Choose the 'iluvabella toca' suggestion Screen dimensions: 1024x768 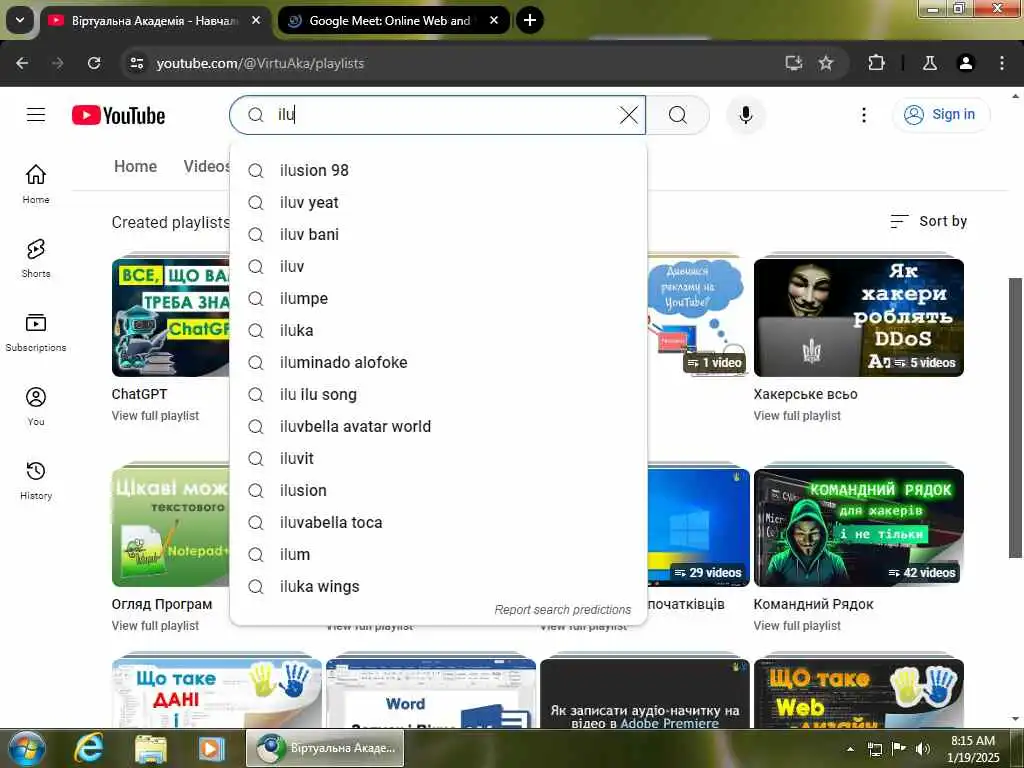click(x=438, y=522)
